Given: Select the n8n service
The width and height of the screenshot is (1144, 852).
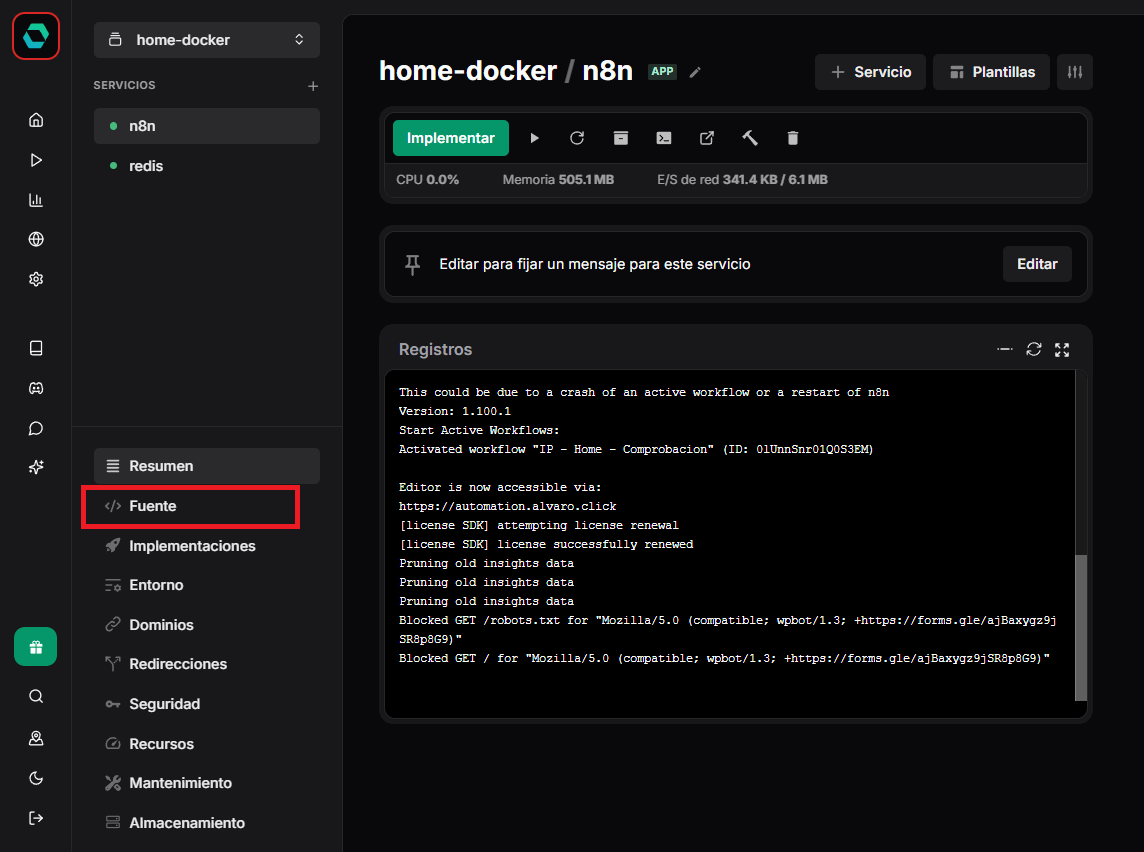Looking at the screenshot, I should (206, 126).
